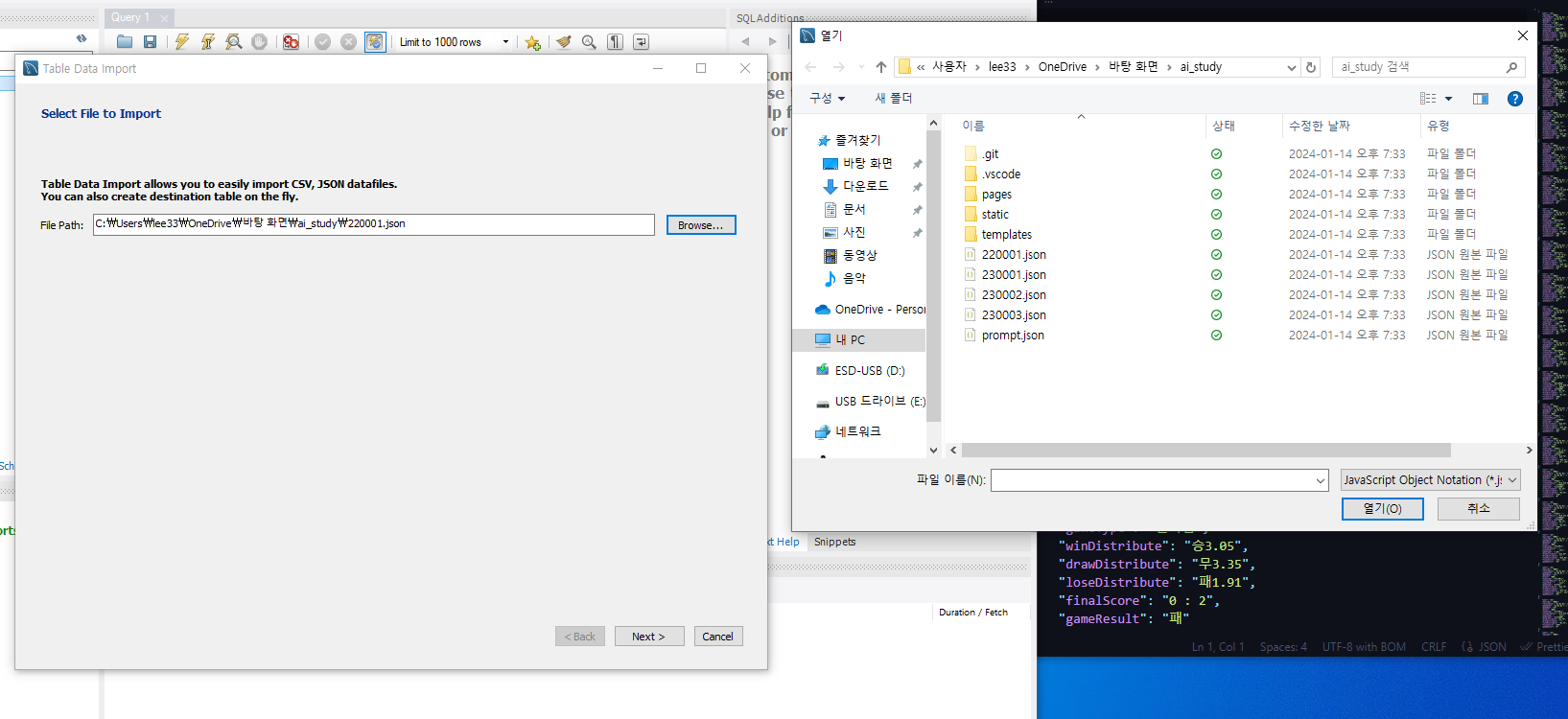Select the .vscode folder
Screen dimensions: 1568x719
(x=1000, y=174)
